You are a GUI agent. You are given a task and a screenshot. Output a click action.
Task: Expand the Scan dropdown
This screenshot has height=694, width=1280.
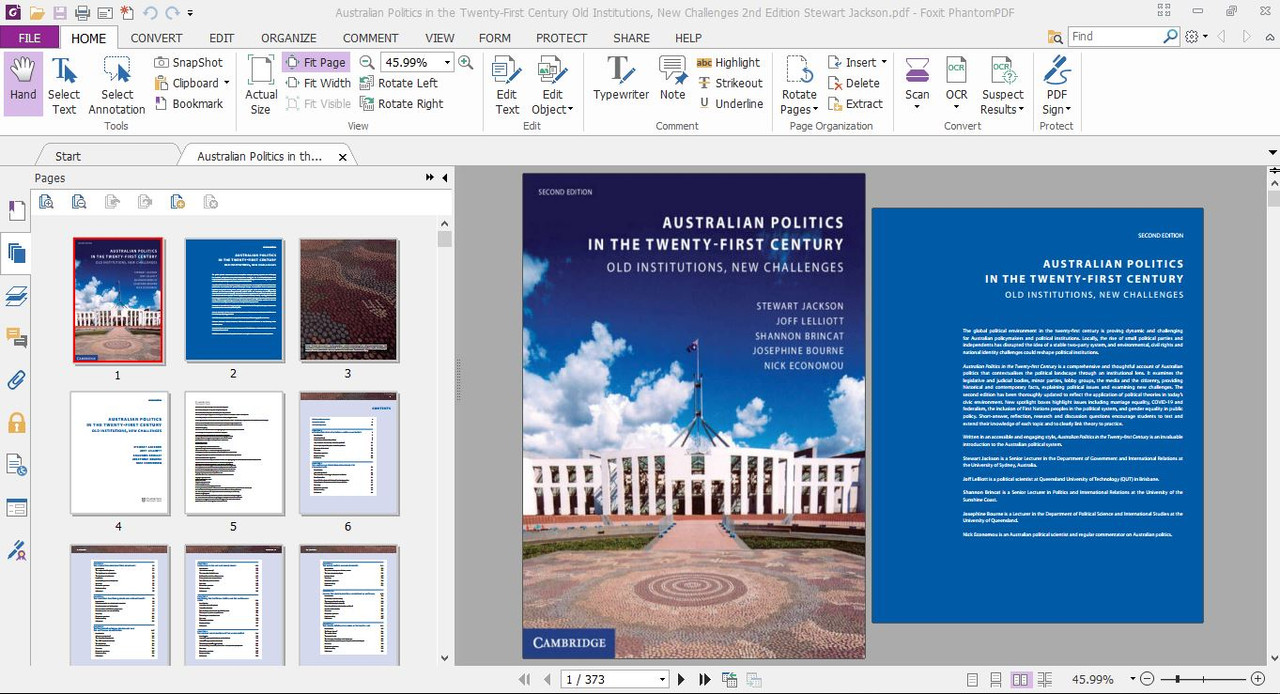coord(917,106)
